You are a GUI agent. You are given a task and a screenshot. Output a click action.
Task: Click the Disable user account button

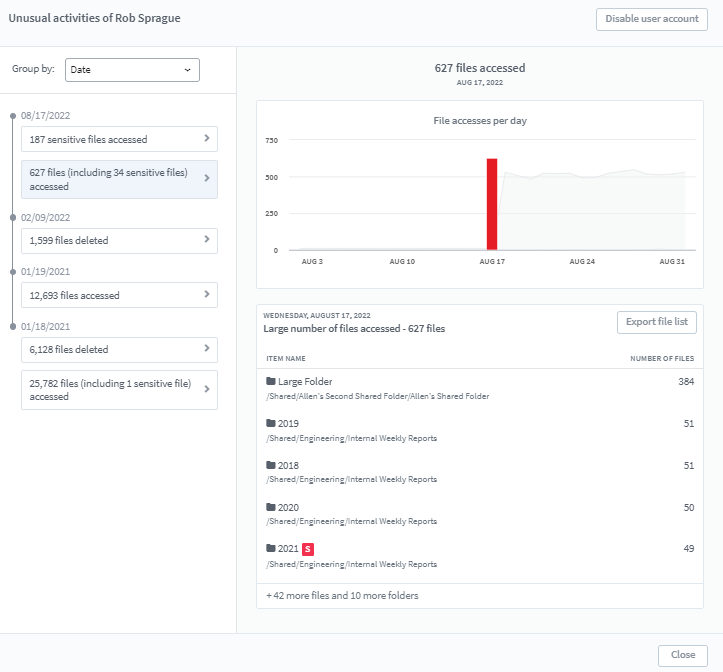click(x=651, y=19)
